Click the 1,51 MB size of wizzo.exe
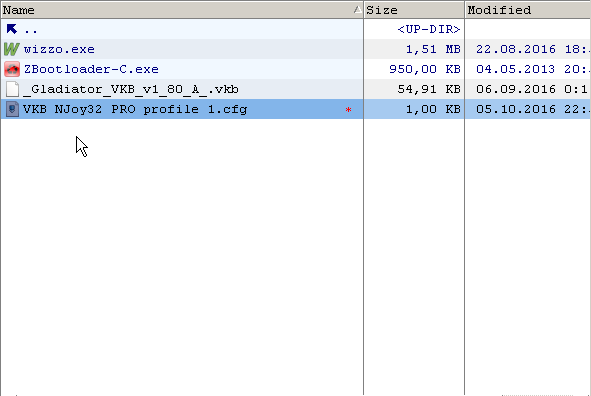 [x=433, y=49]
